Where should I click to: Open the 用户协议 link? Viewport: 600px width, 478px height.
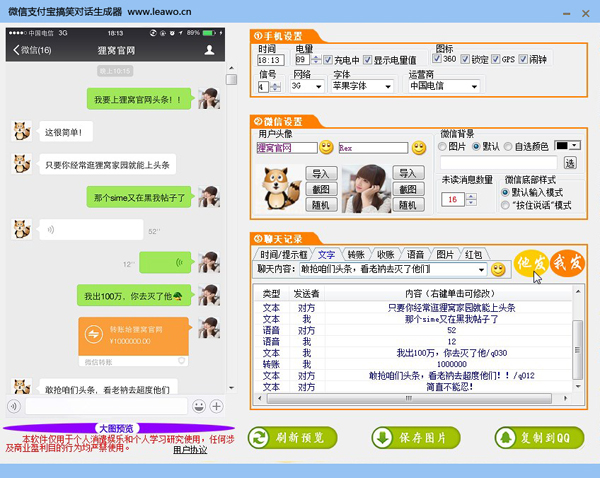pyautogui.click(x=190, y=450)
